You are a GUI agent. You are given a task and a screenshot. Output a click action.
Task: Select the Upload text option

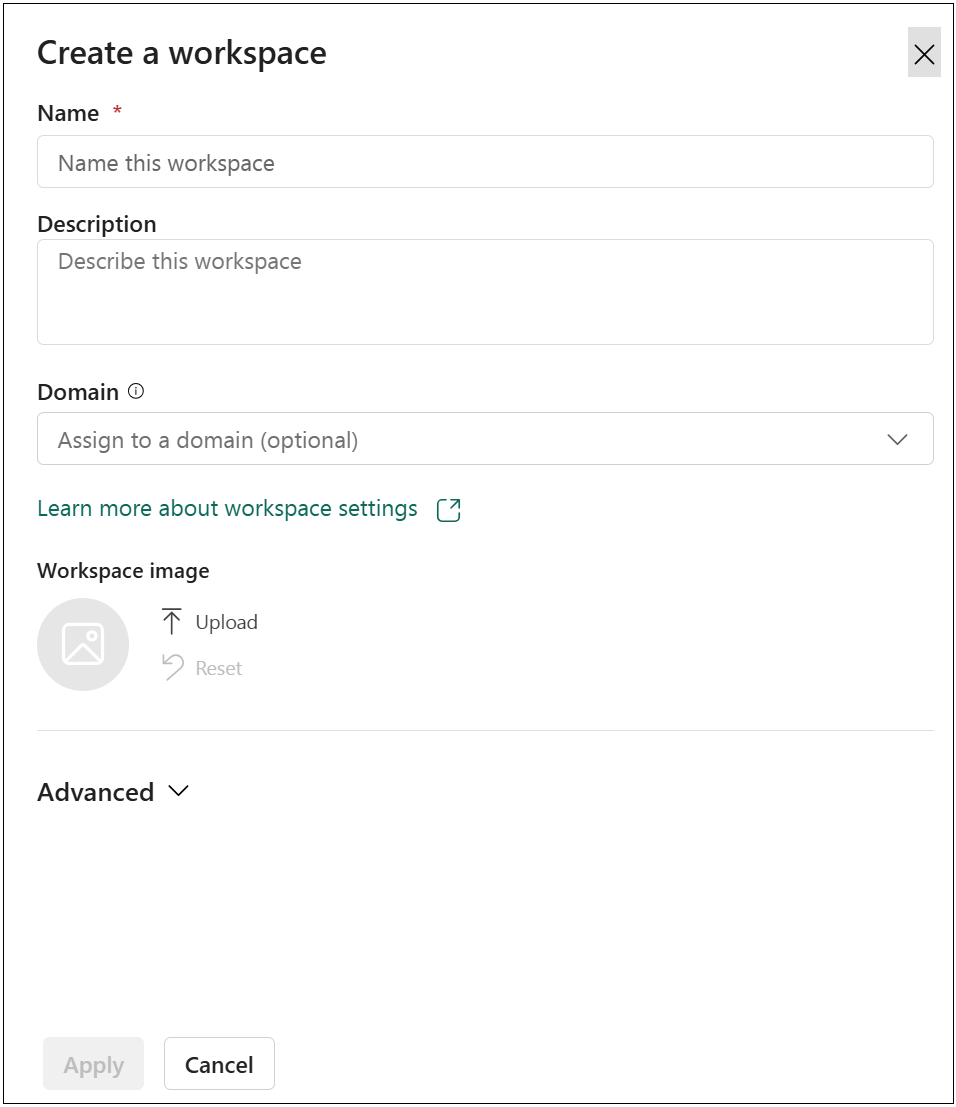coord(227,622)
